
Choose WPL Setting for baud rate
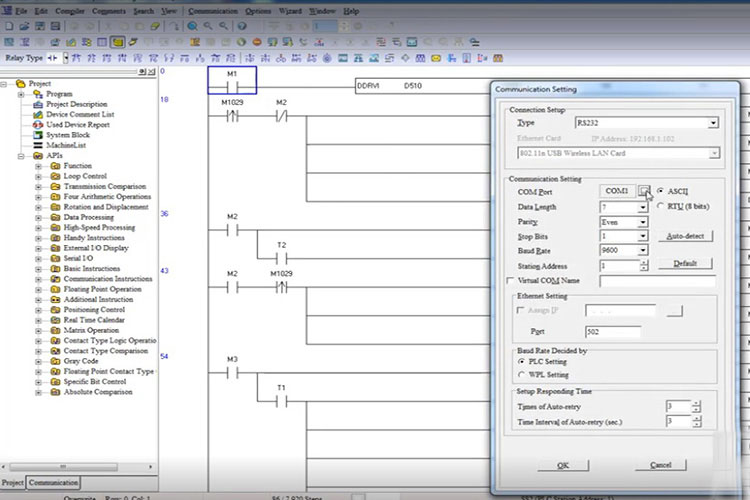pyautogui.click(x=521, y=374)
